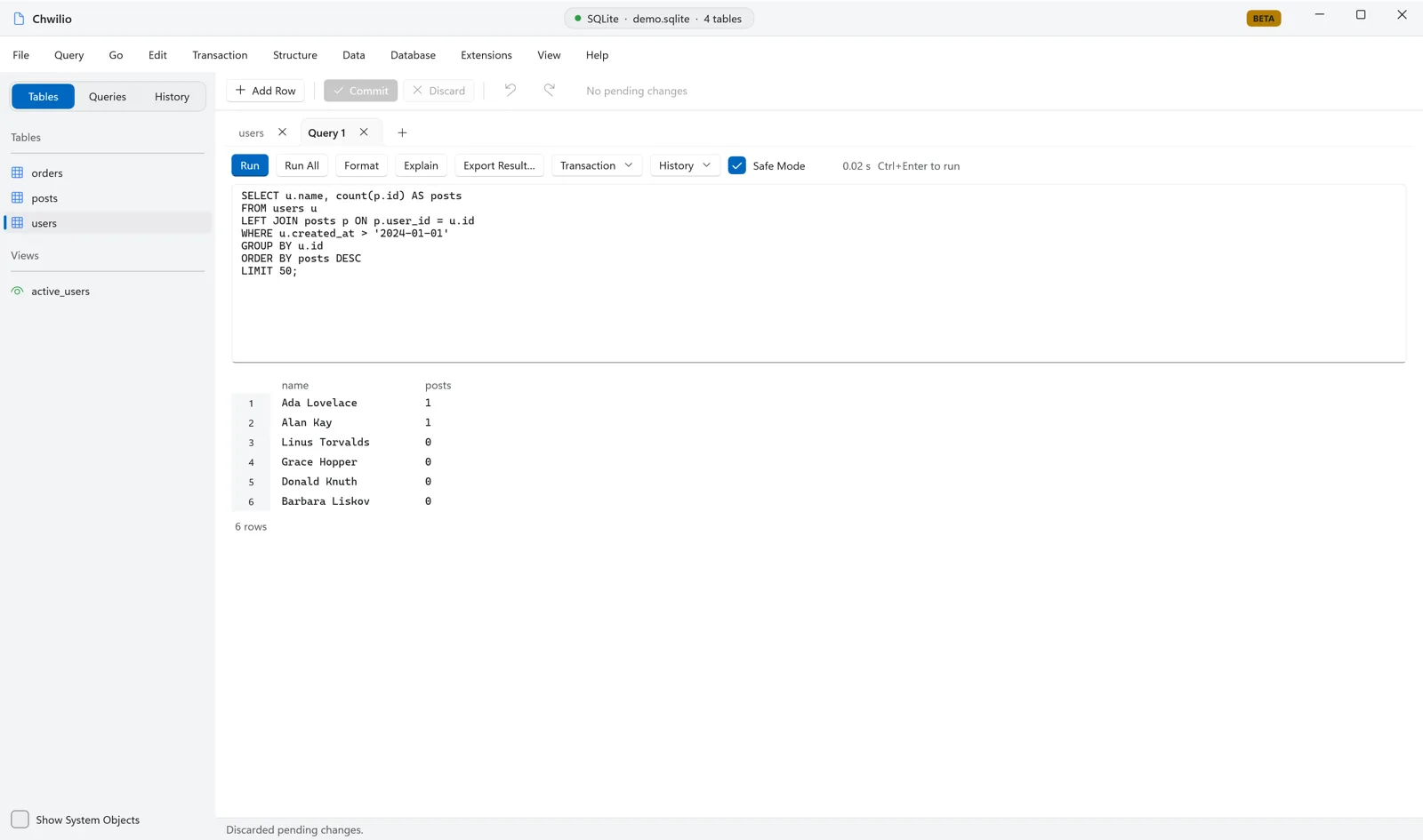Click inside the SQL query editor

(x=818, y=273)
